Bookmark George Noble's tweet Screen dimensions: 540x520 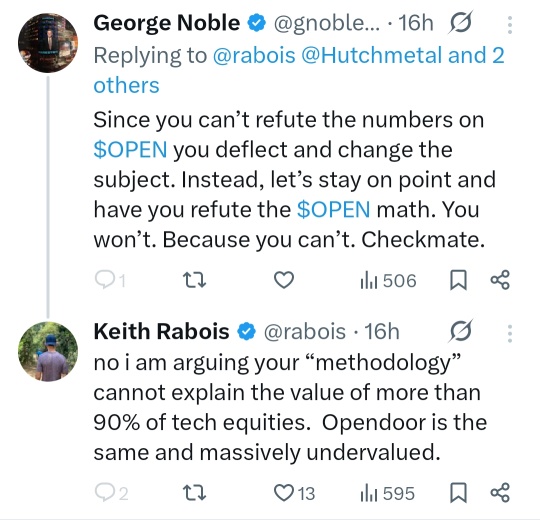tap(458, 280)
